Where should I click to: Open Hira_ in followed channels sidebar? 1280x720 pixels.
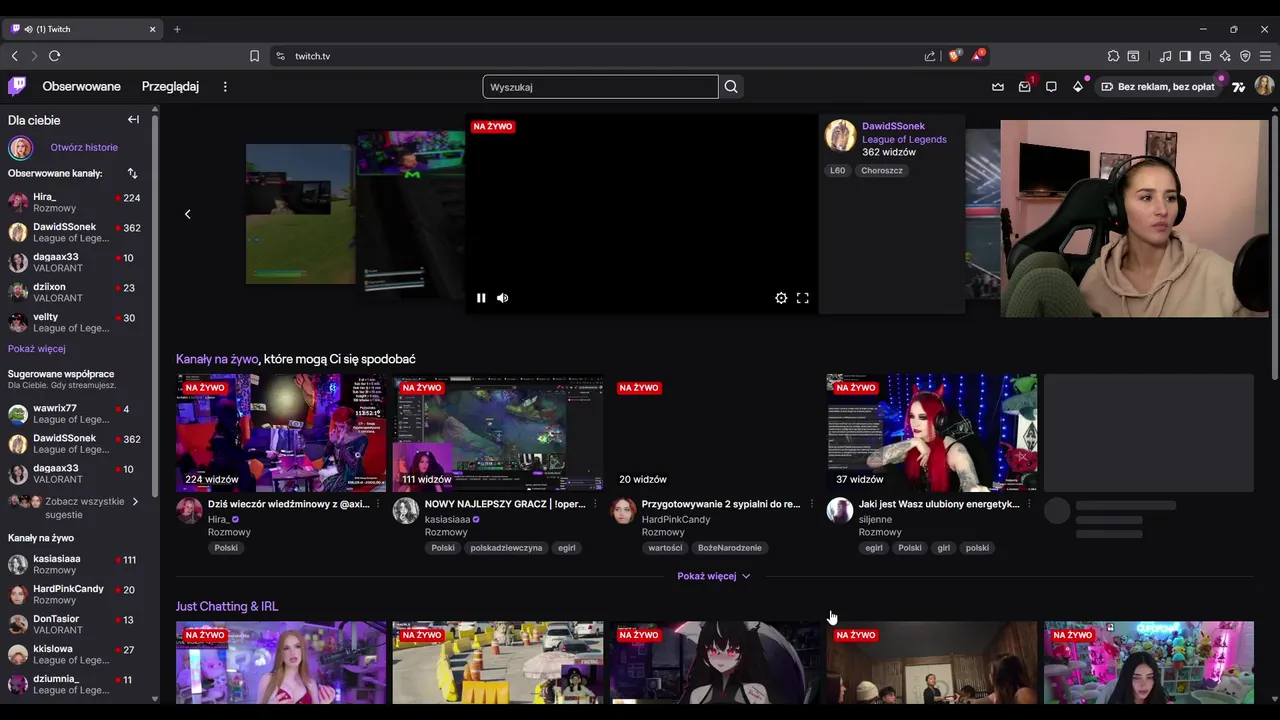[x=75, y=203]
